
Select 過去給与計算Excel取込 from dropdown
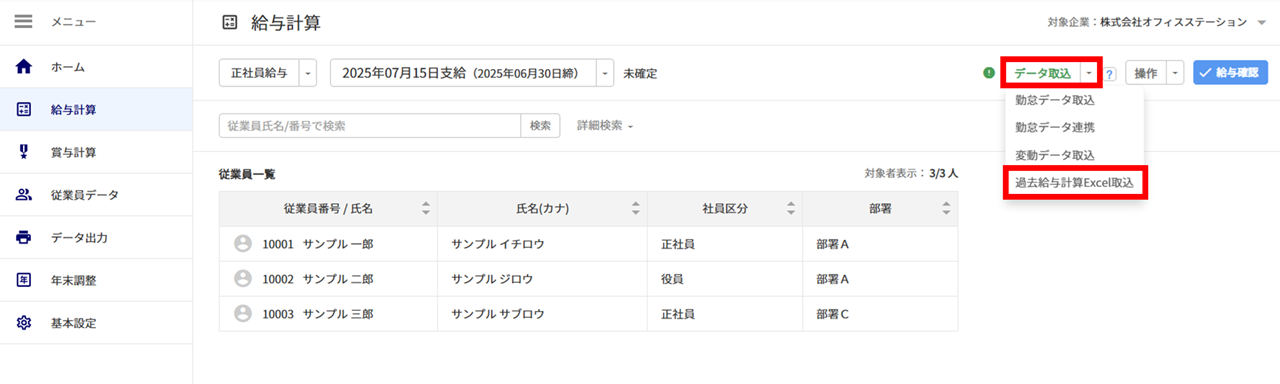tap(1074, 183)
